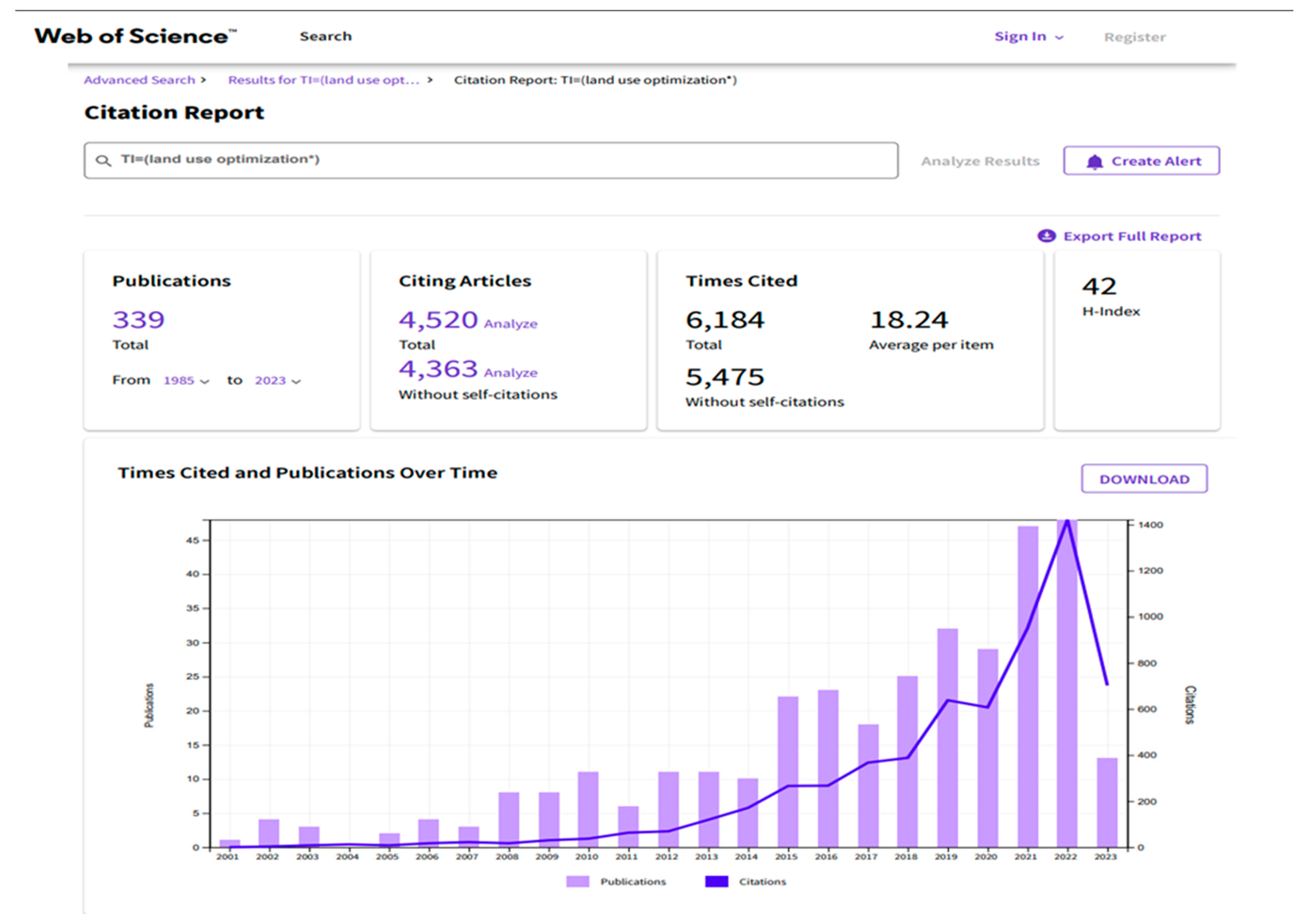The height and width of the screenshot is (924, 1303).
Task: Open the Search menu item
Action: coord(325,37)
